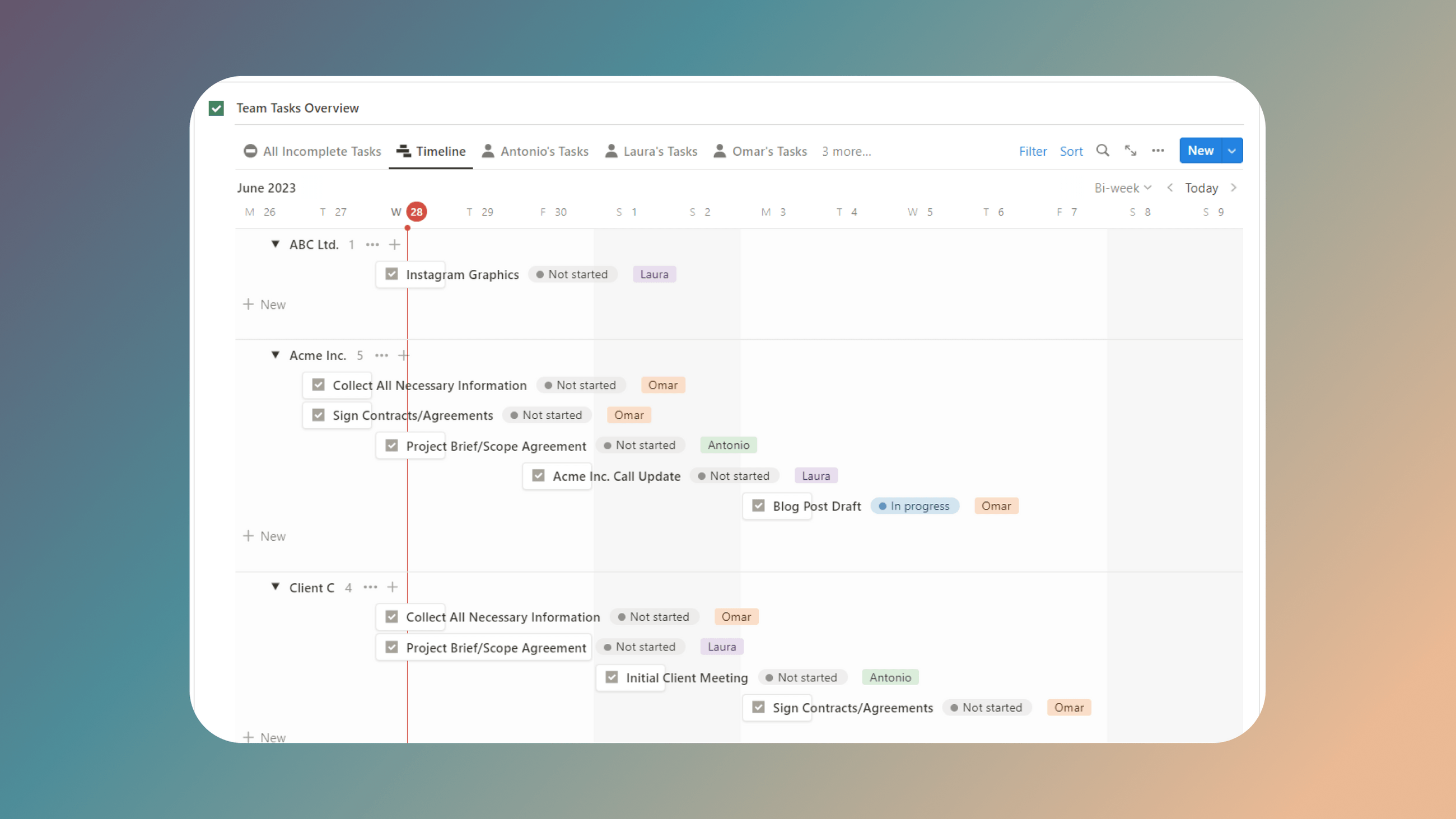Image resolution: width=1456 pixels, height=819 pixels.
Task: Open the New button dropdown arrow
Action: tap(1232, 151)
